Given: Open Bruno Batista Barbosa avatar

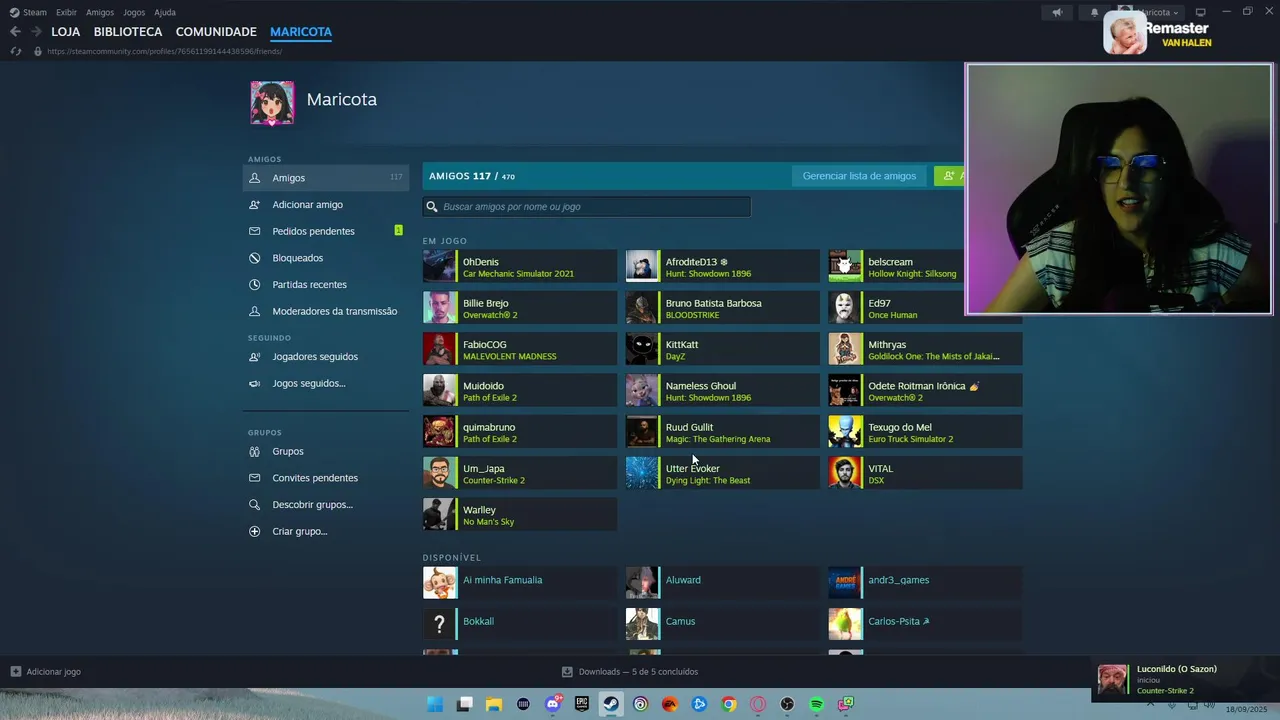Looking at the screenshot, I should coord(642,308).
